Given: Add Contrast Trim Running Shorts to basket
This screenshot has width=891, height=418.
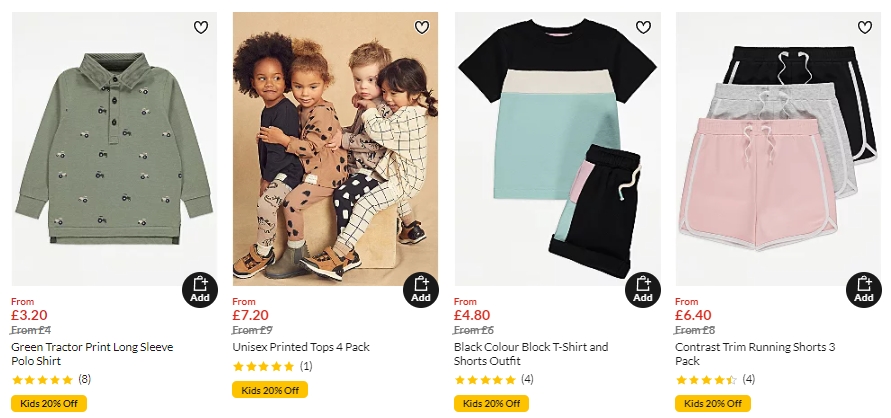Looking at the screenshot, I should (x=864, y=289).
